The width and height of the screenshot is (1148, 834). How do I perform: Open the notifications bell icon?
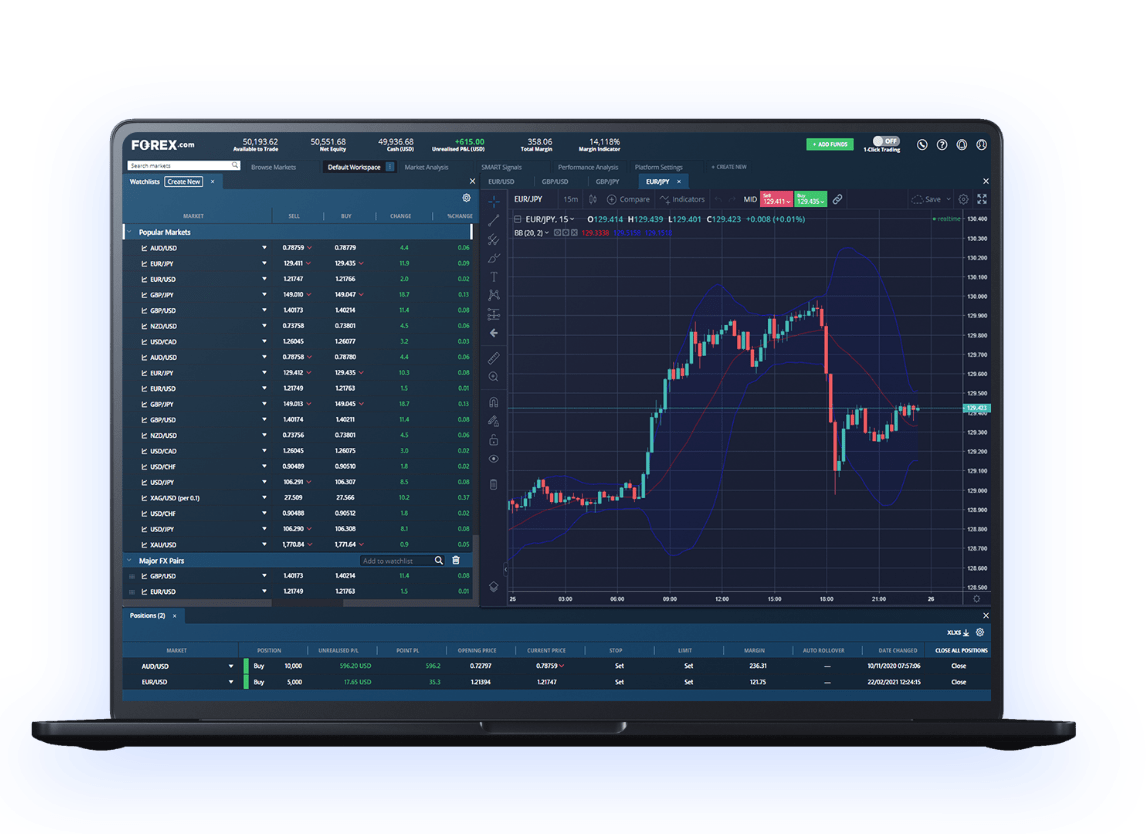coord(963,145)
